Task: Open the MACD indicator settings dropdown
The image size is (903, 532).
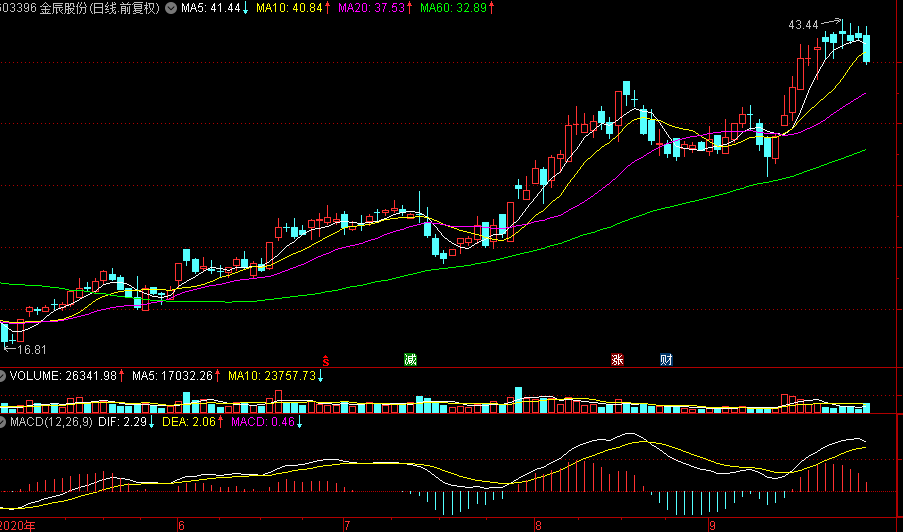Action: coord(3,422)
